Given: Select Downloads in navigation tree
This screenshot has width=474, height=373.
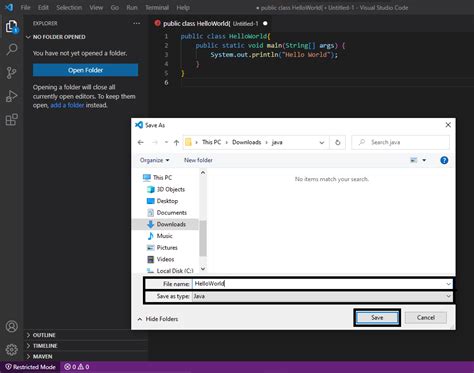Looking at the screenshot, I should tap(166, 224).
